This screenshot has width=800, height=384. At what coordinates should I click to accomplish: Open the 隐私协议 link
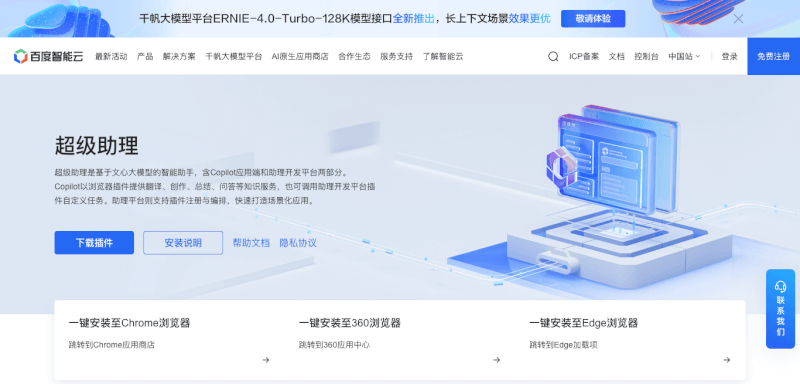tap(298, 243)
